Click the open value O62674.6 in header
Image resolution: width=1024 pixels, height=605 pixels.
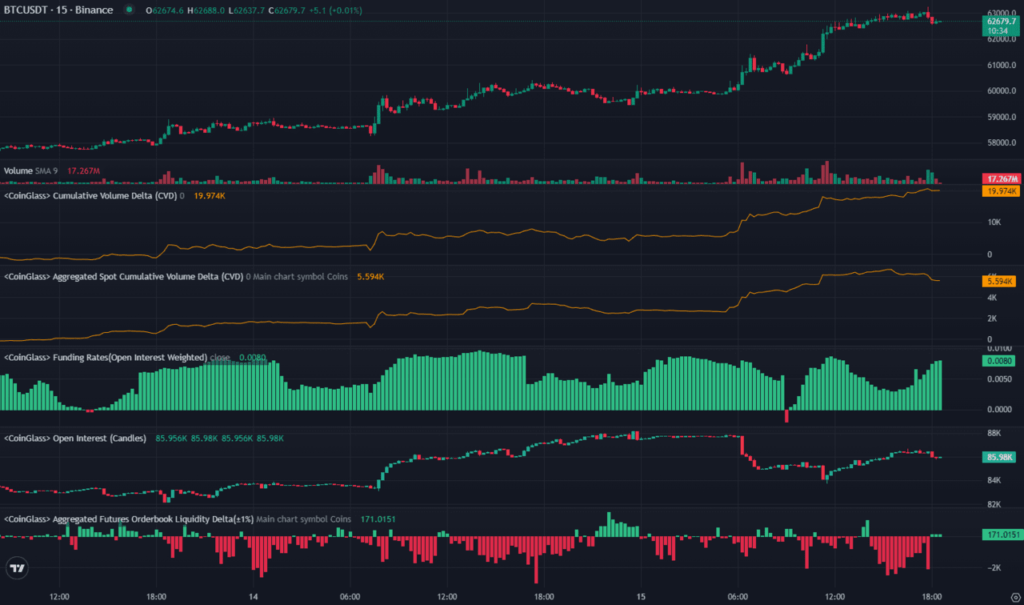coord(165,10)
